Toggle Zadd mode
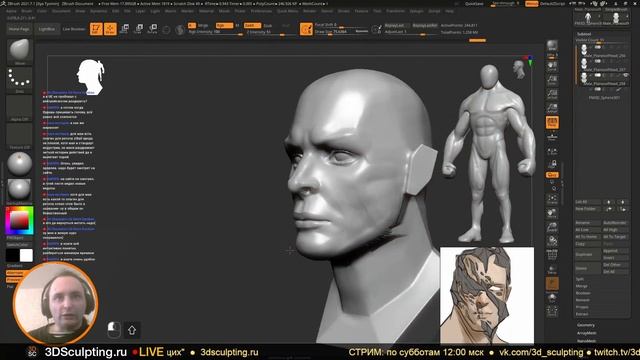 (252, 25)
